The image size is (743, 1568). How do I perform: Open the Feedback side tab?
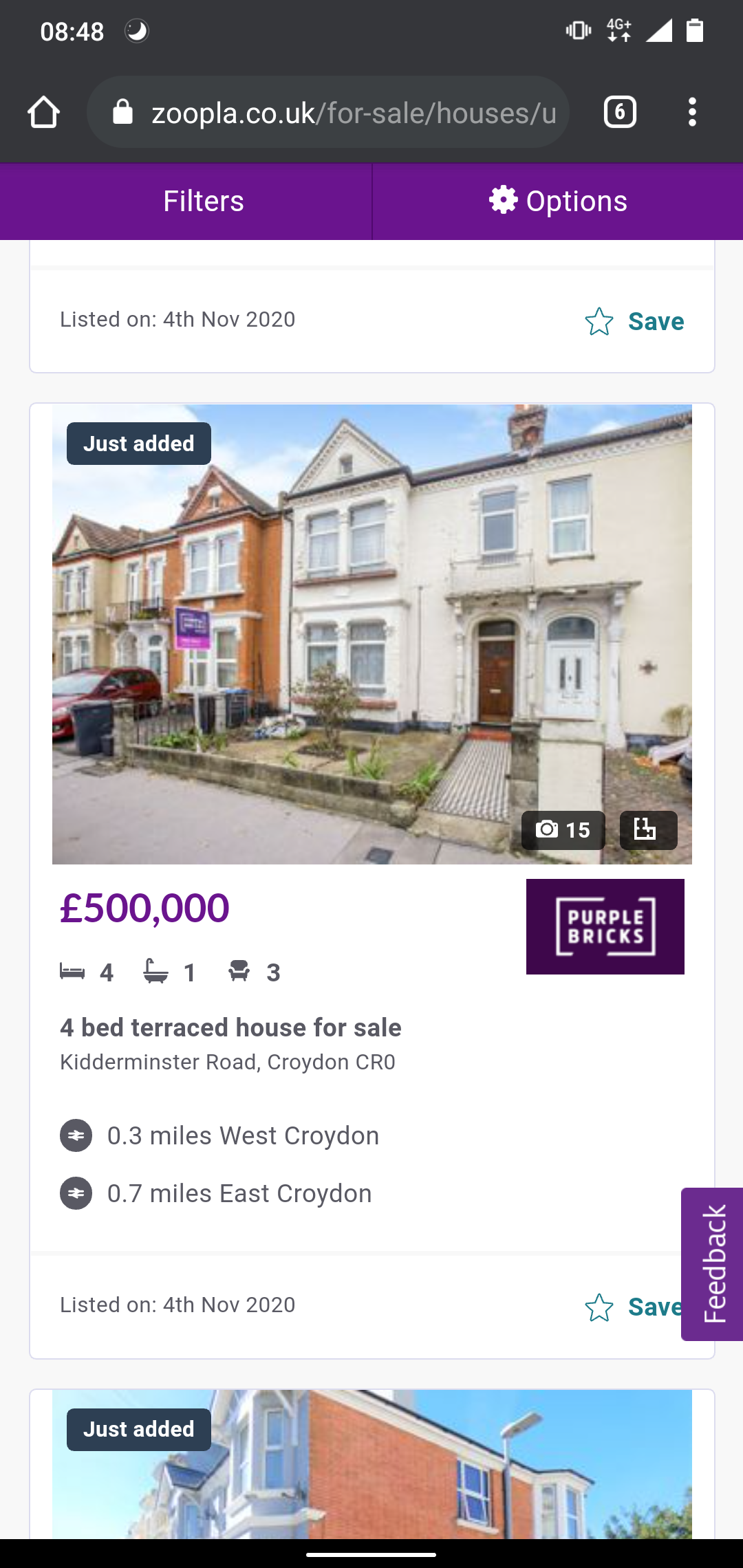(712, 1264)
